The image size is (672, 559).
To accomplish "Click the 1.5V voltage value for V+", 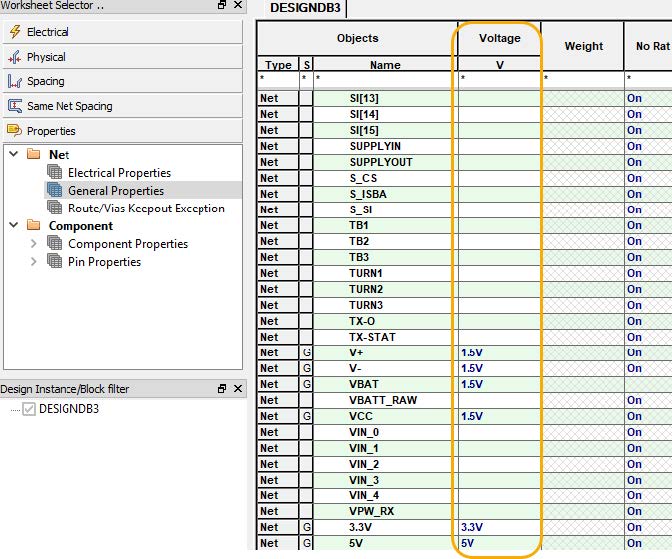I will point(472,352).
